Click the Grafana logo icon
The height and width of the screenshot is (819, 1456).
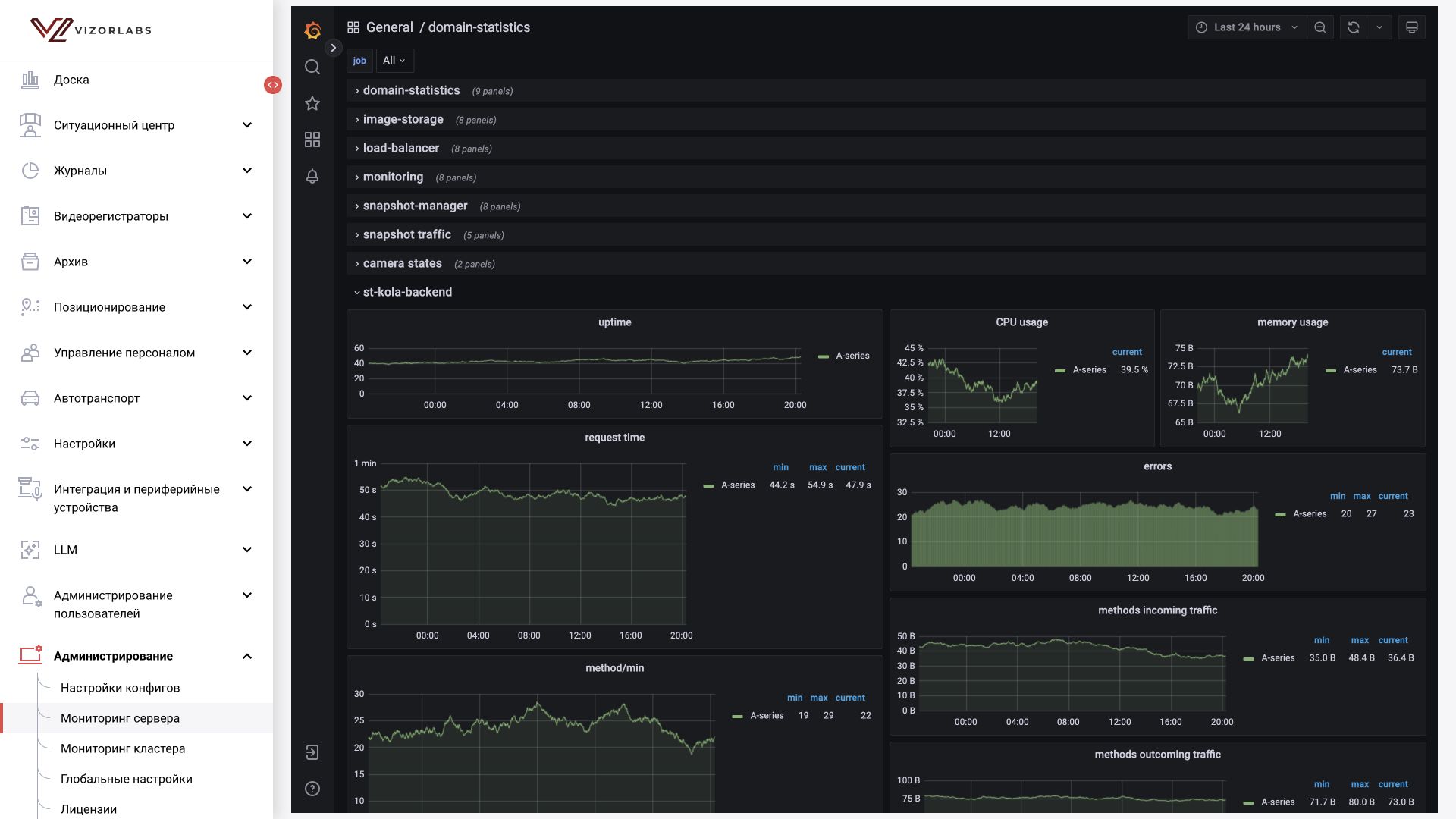tap(312, 30)
